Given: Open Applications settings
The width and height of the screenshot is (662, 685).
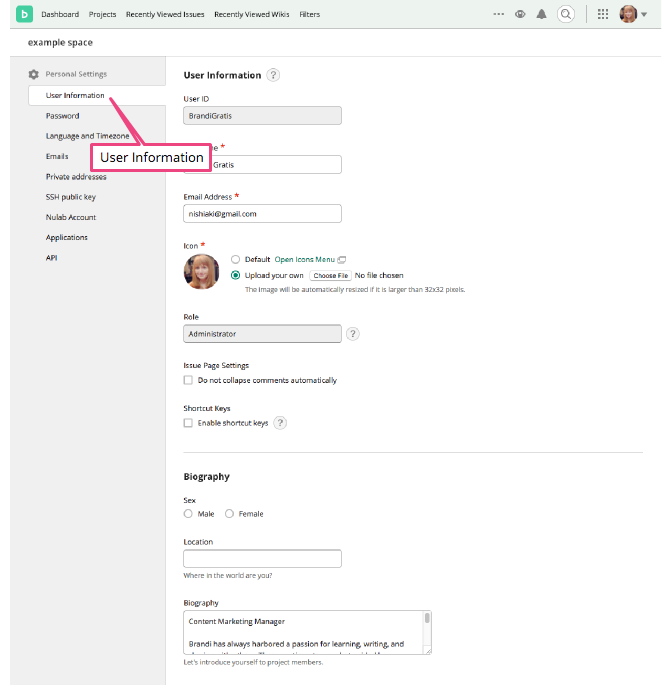Looking at the screenshot, I should (x=66, y=237).
